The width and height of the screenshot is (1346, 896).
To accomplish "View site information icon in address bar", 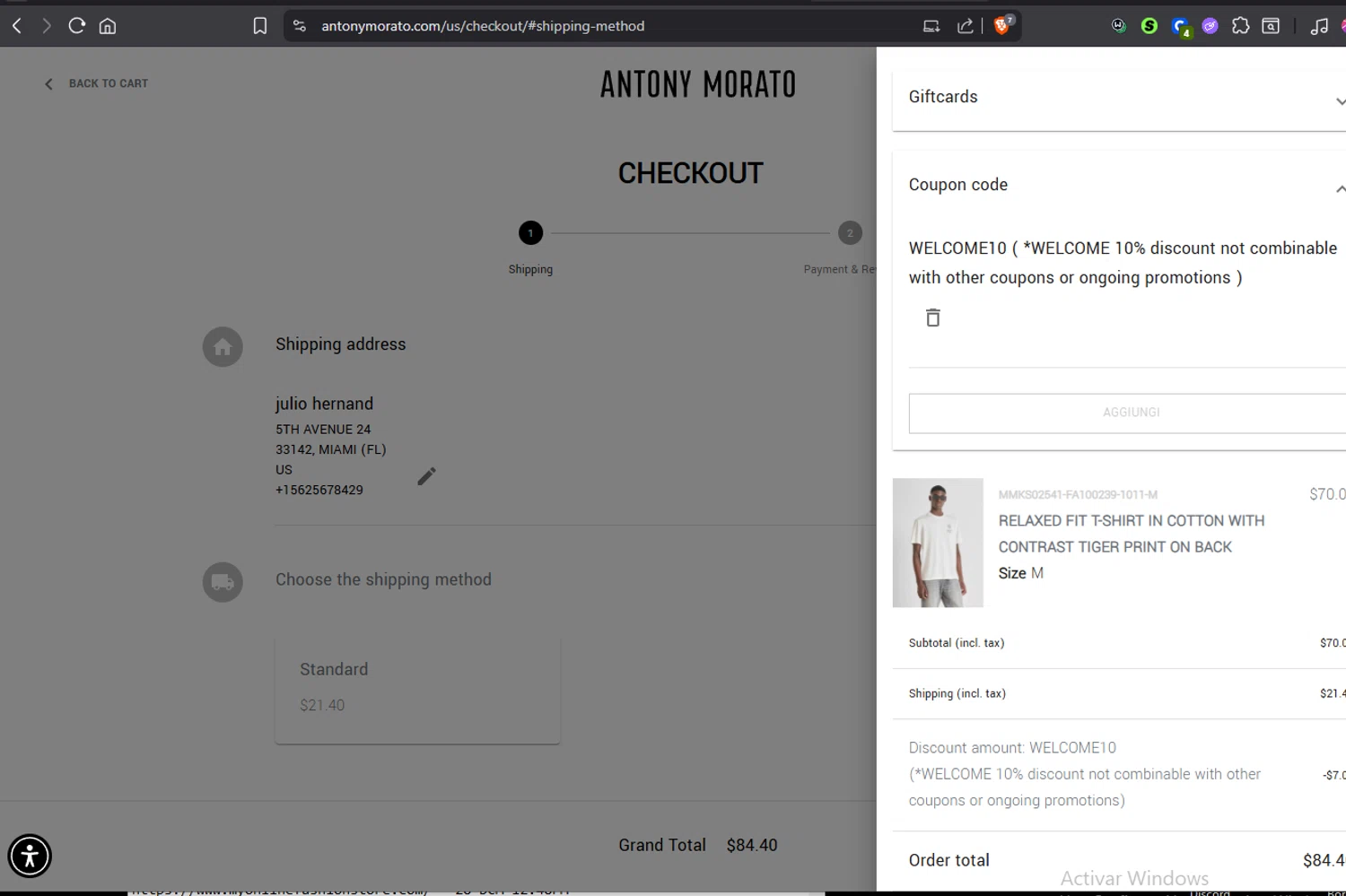I will point(300,26).
